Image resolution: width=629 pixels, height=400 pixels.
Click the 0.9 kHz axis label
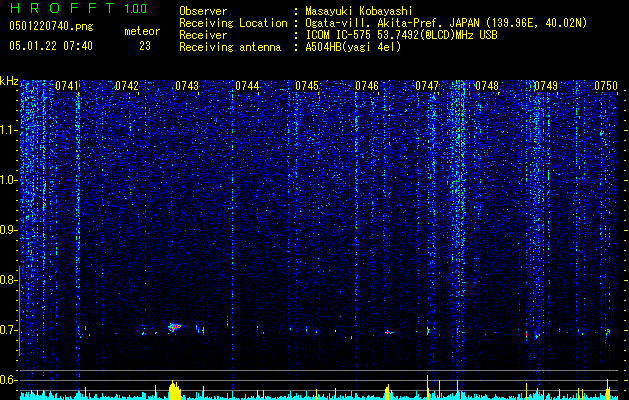(x=8, y=230)
